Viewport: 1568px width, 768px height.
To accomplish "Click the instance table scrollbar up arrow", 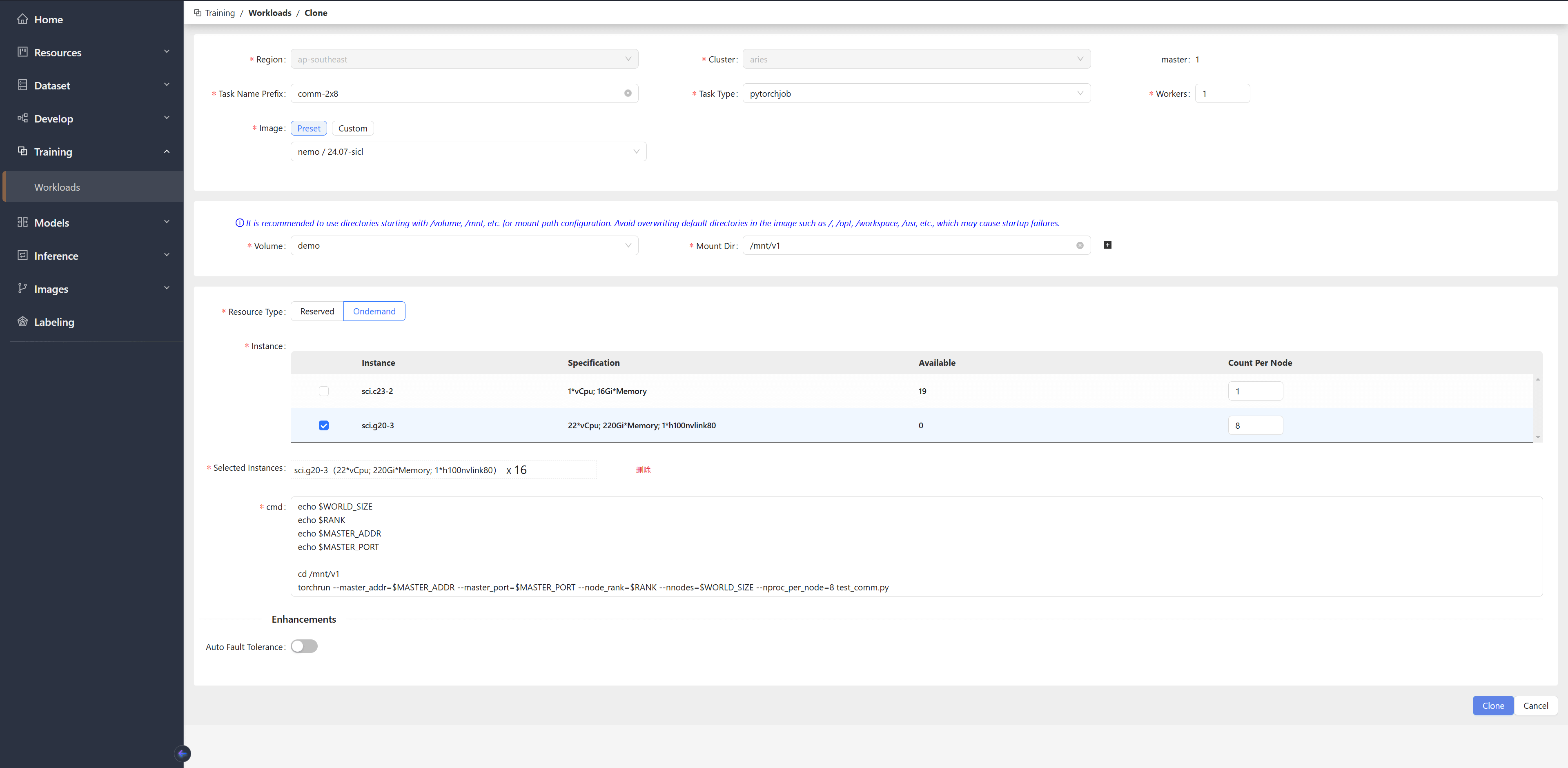I will tap(1537, 379).
